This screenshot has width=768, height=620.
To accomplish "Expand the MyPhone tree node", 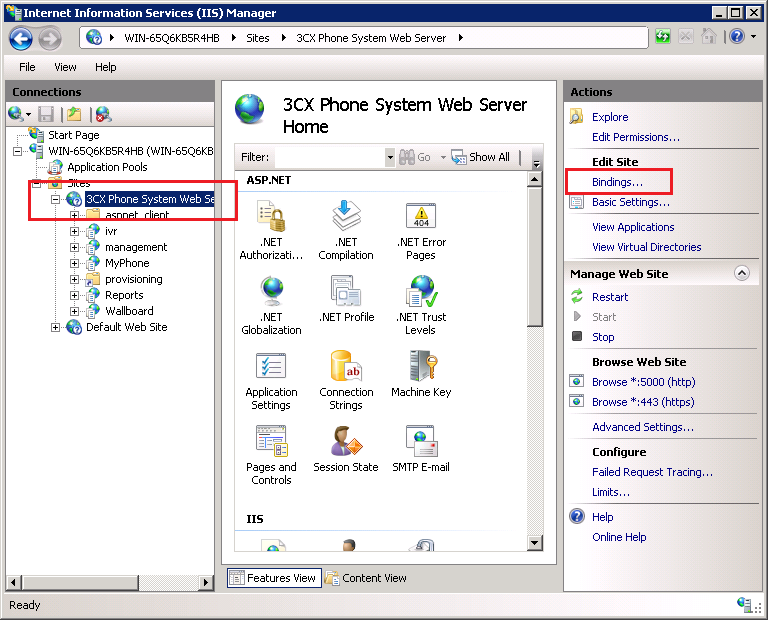I will click(74, 263).
